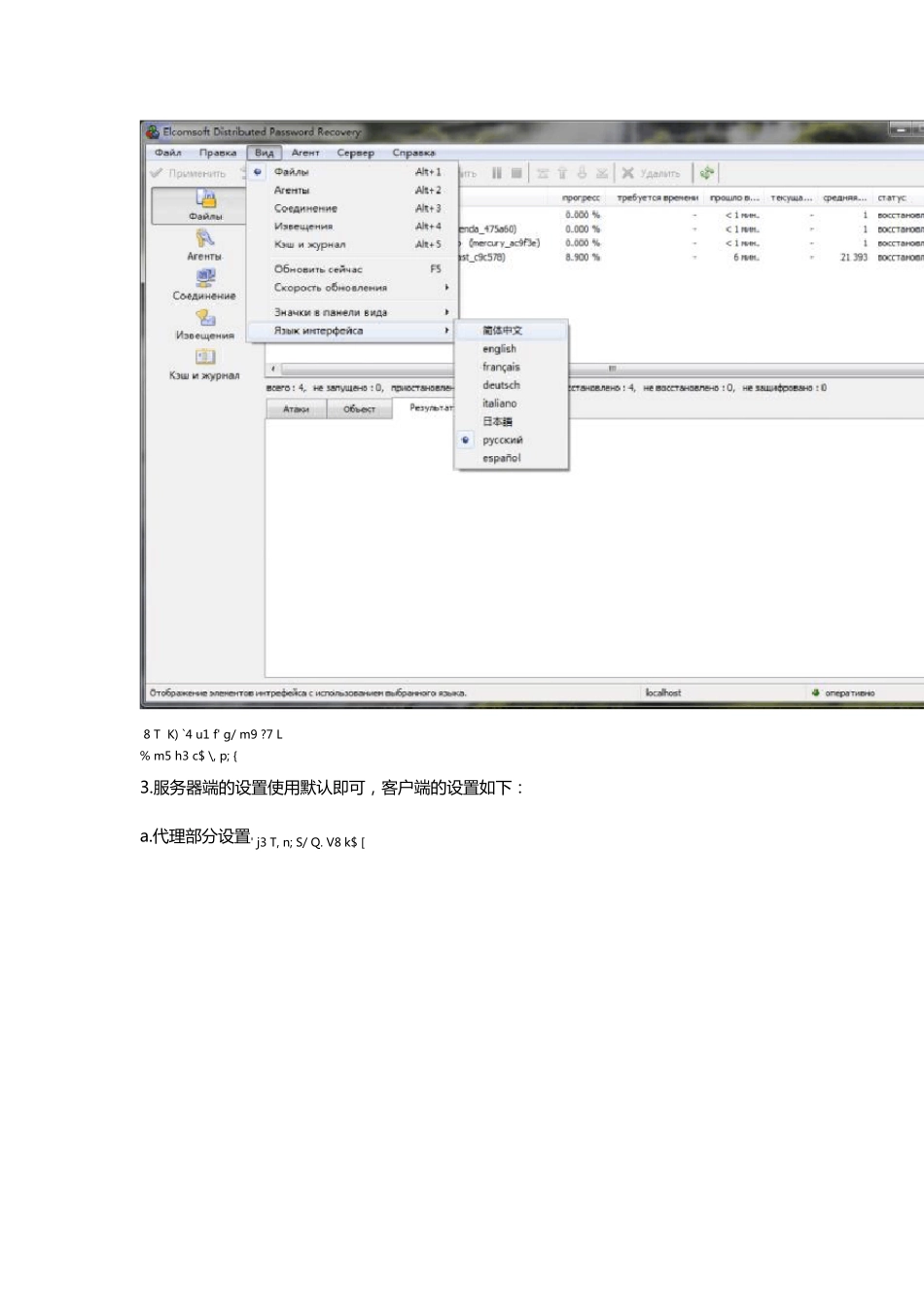Switch to the Результат tab
Image resolution: width=924 pixels, height=1307 pixels.
(431, 407)
